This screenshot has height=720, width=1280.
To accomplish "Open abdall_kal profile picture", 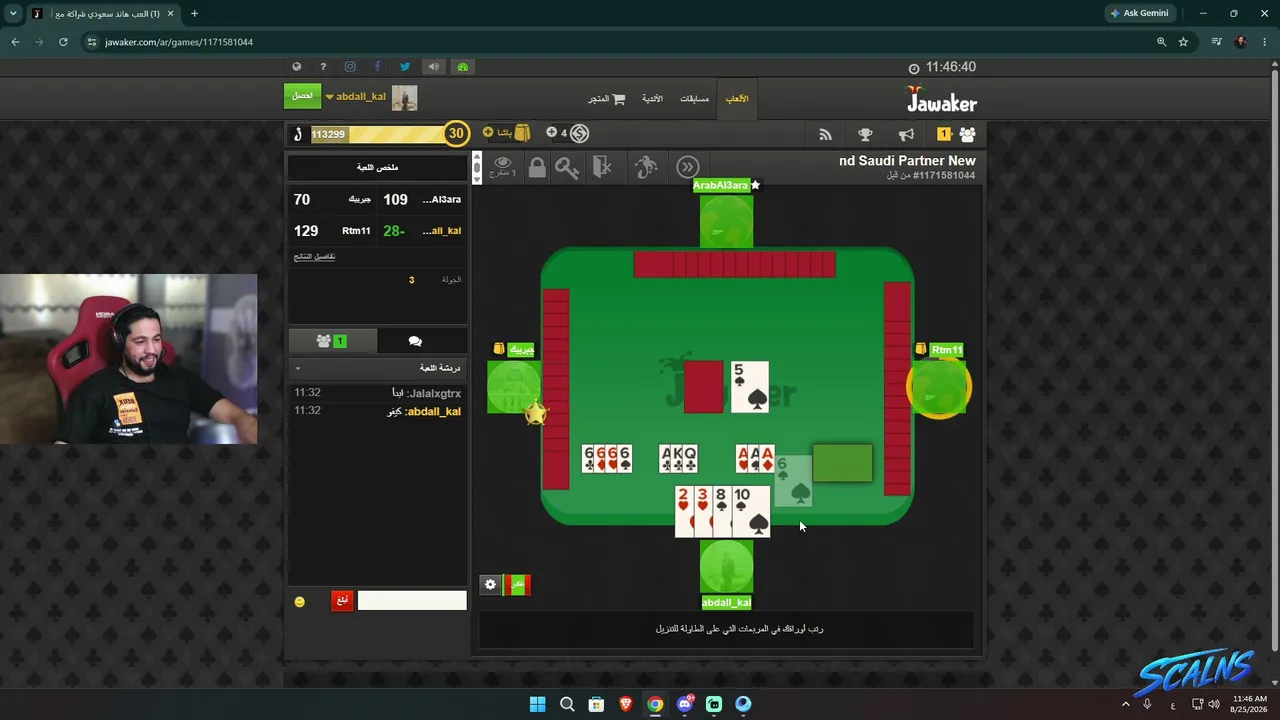I will (404, 97).
